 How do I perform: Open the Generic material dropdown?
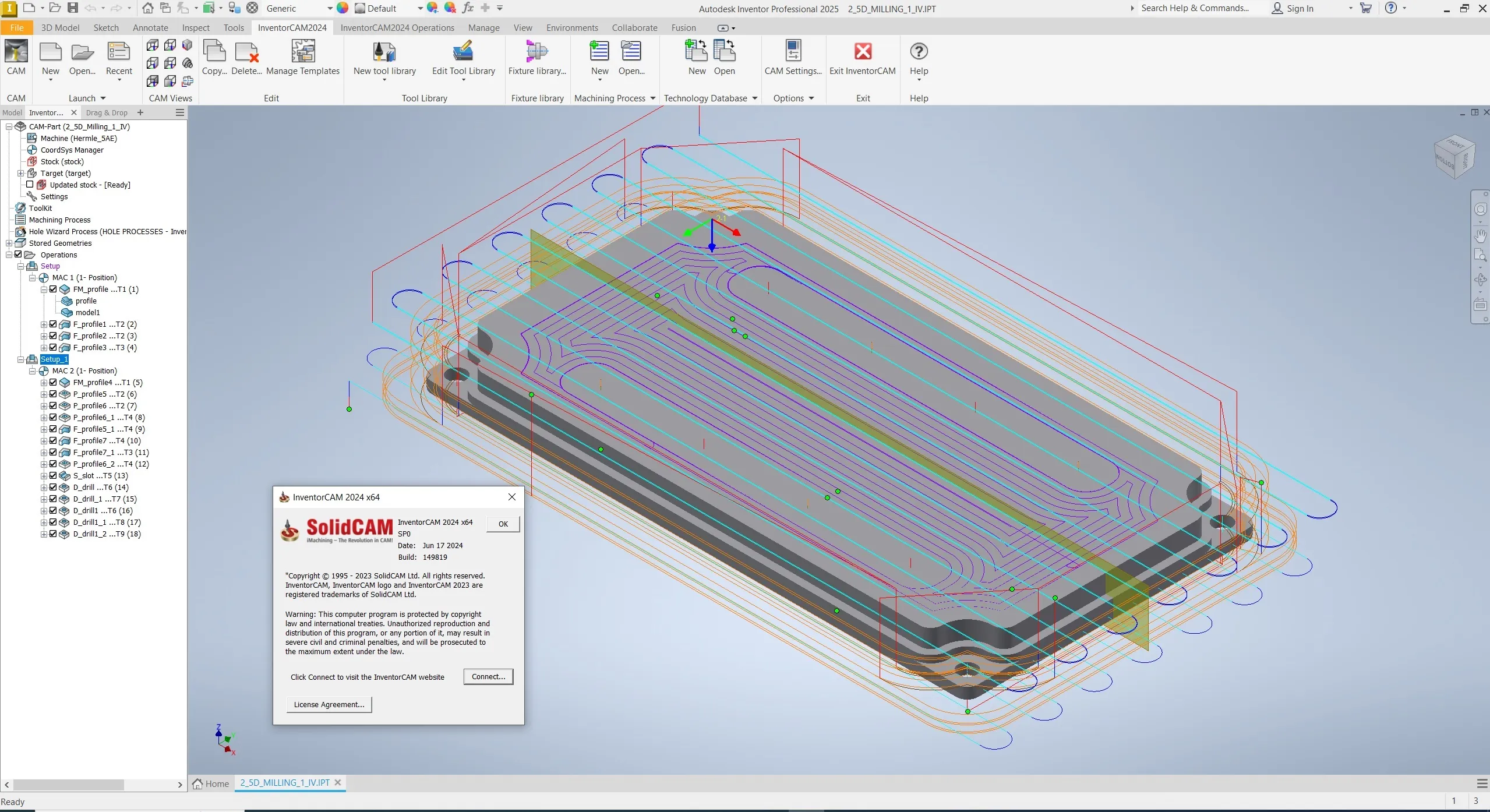[x=330, y=8]
